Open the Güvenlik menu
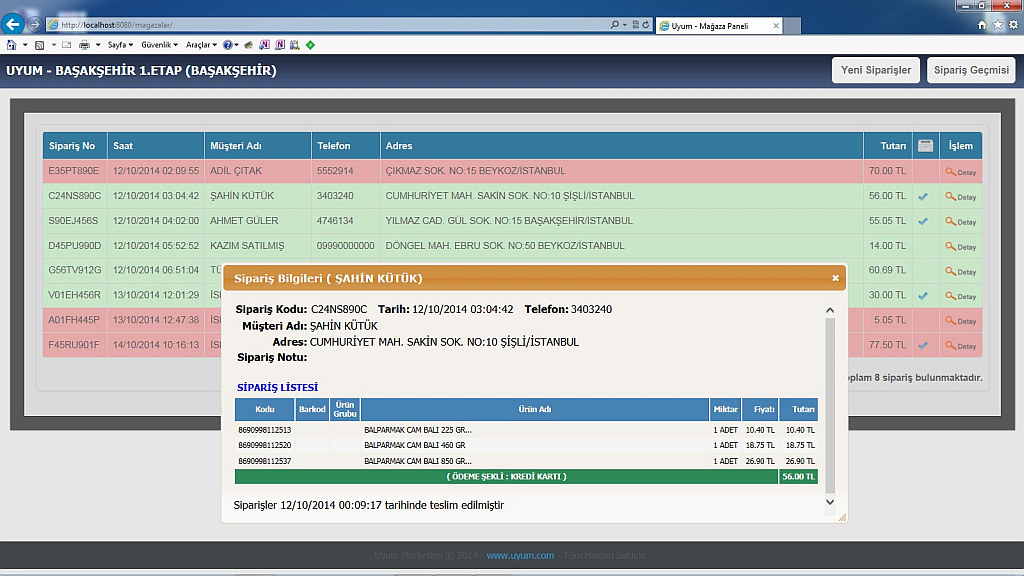 [x=159, y=45]
